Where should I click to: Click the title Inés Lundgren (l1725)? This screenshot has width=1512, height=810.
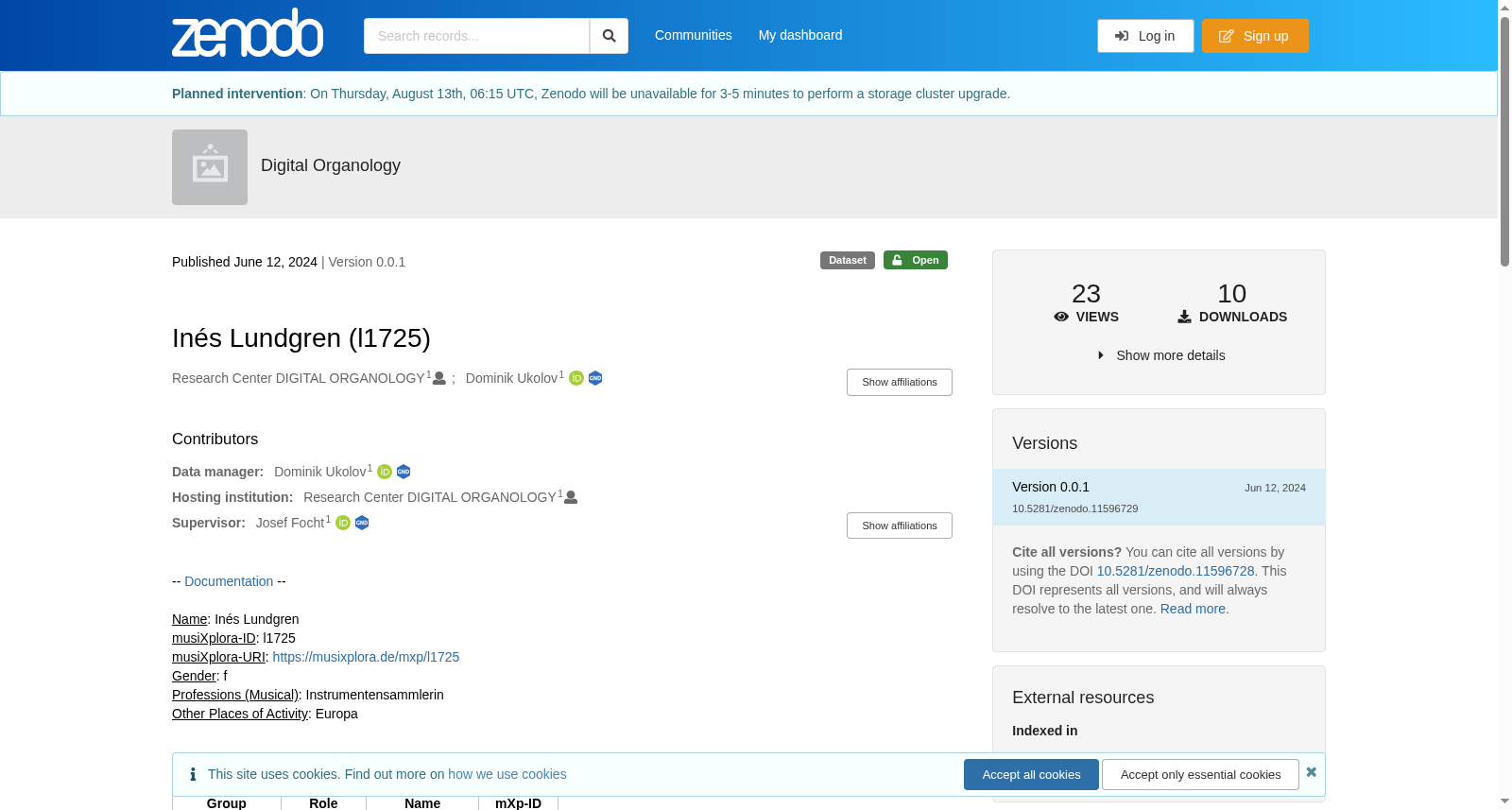pyautogui.click(x=301, y=337)
